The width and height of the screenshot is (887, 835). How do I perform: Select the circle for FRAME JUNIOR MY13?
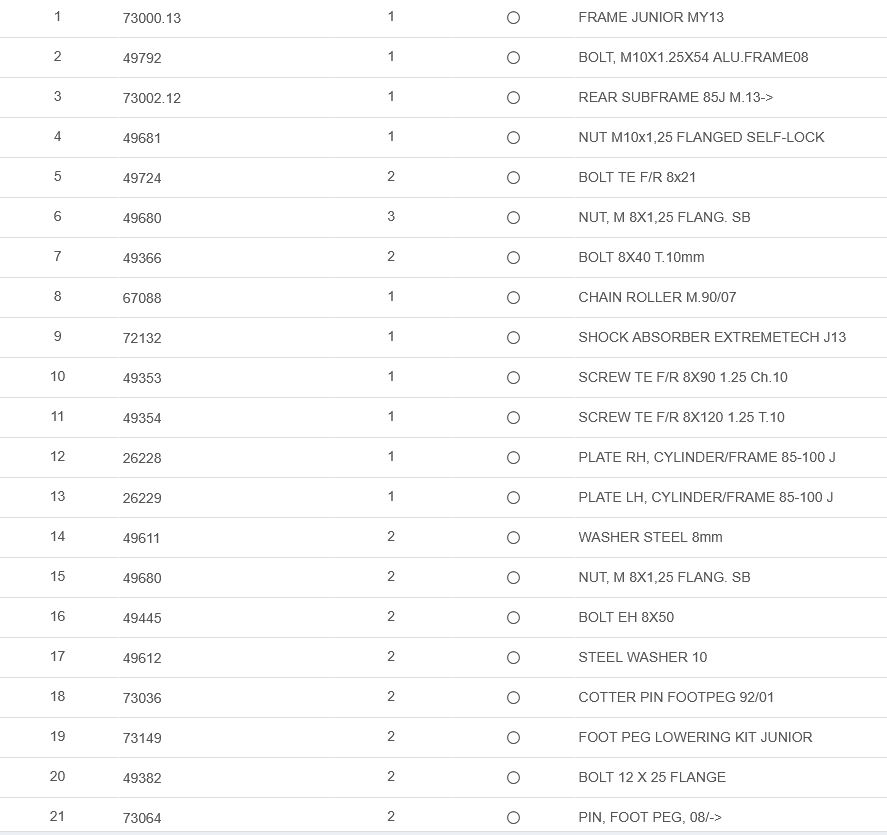[x=513, y=18]
